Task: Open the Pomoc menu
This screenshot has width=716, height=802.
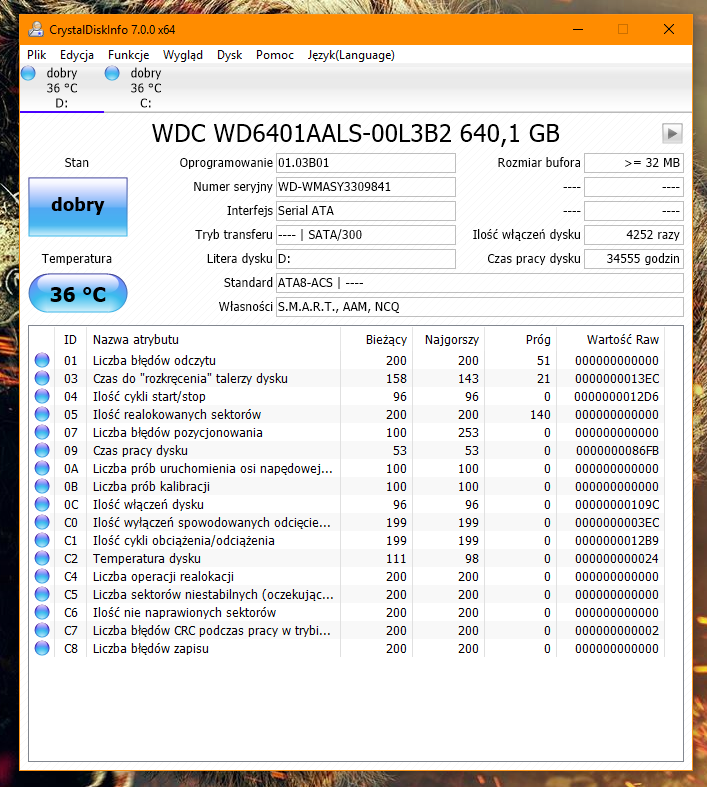Action: [275, 55]
